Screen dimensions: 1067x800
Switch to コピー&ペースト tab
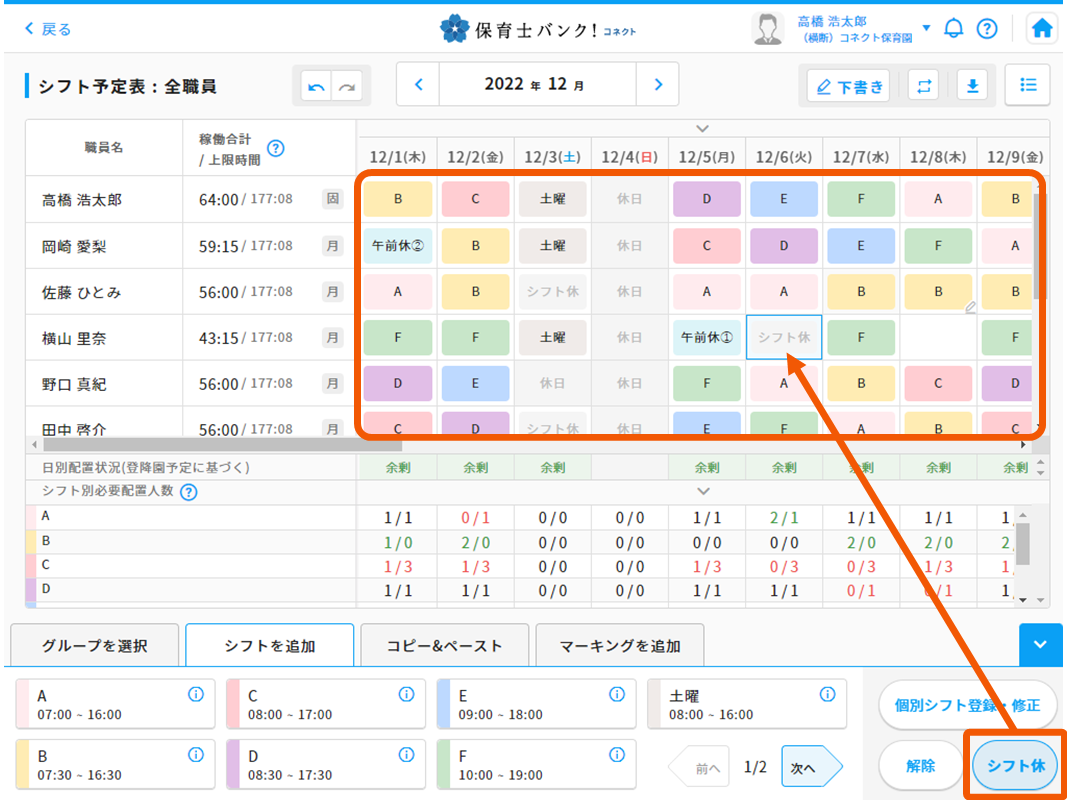tap(444, 646)
